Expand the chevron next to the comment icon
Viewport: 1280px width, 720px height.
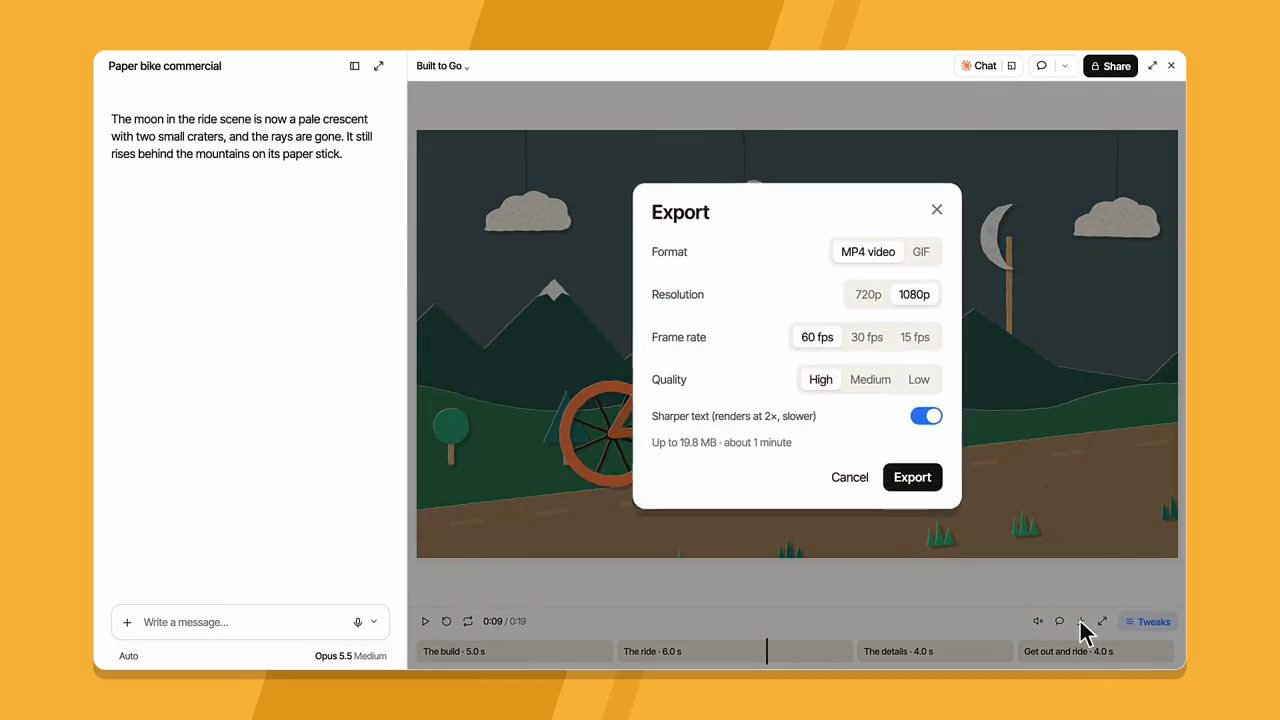1065,66
